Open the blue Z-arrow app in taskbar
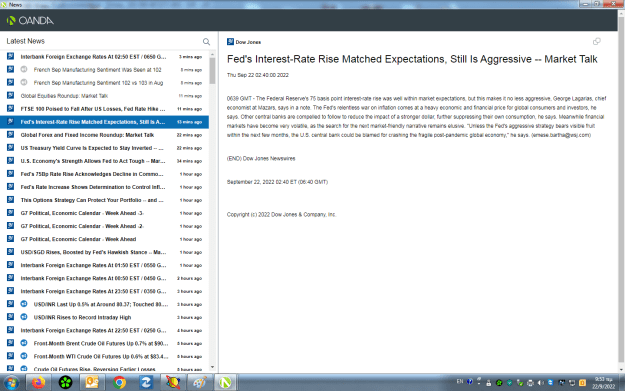Viewport: 625px width, 391px height. (145, 383)
